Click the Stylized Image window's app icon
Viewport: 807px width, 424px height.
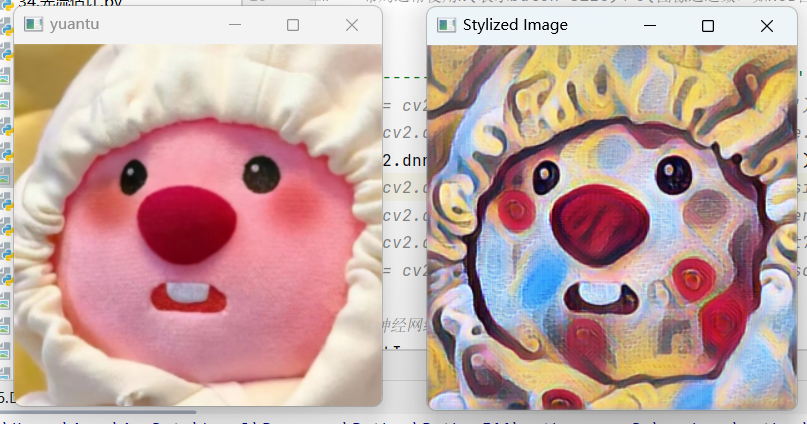[x=446, y=25]
